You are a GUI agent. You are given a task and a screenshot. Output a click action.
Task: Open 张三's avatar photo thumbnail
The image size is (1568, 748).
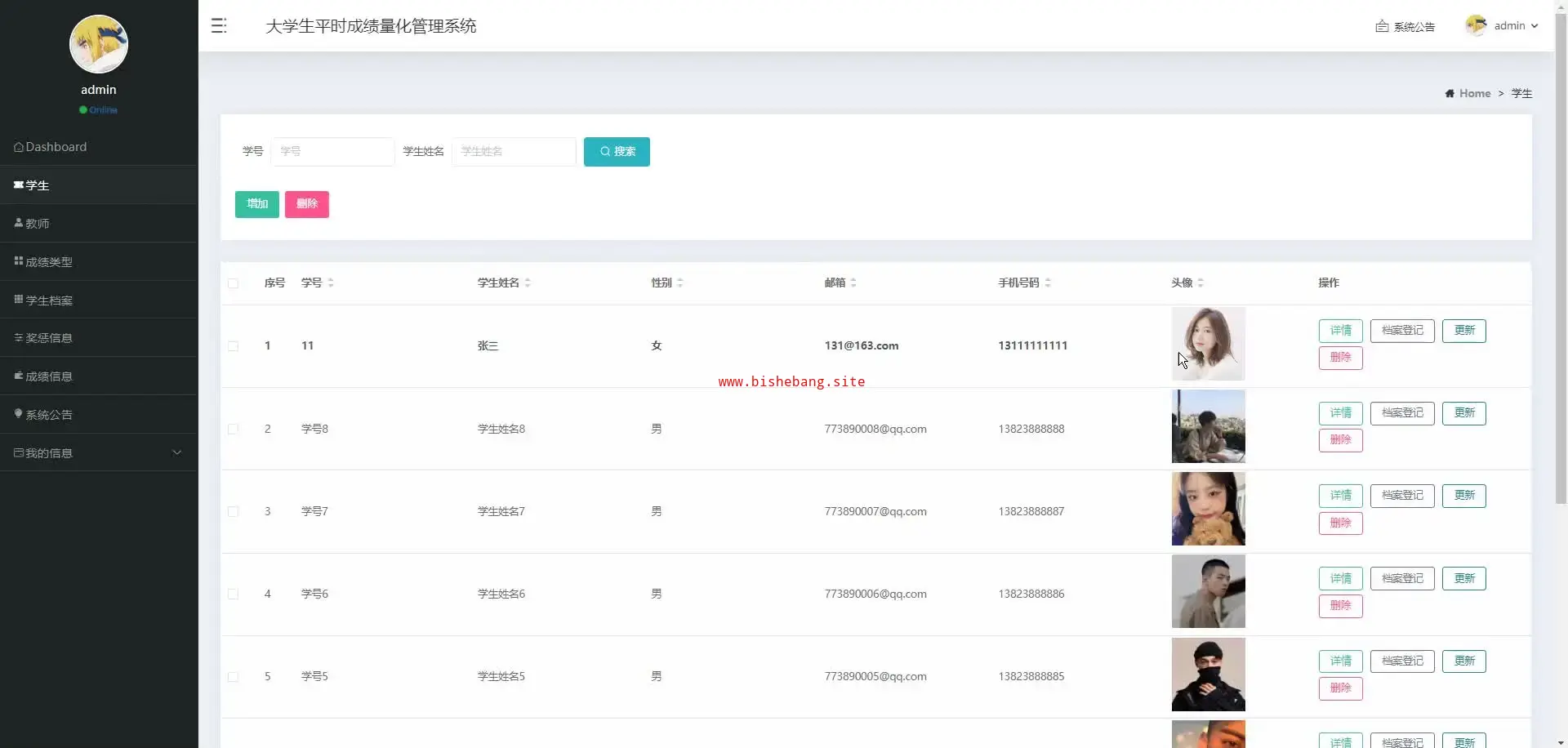(x=1209, y=344)
